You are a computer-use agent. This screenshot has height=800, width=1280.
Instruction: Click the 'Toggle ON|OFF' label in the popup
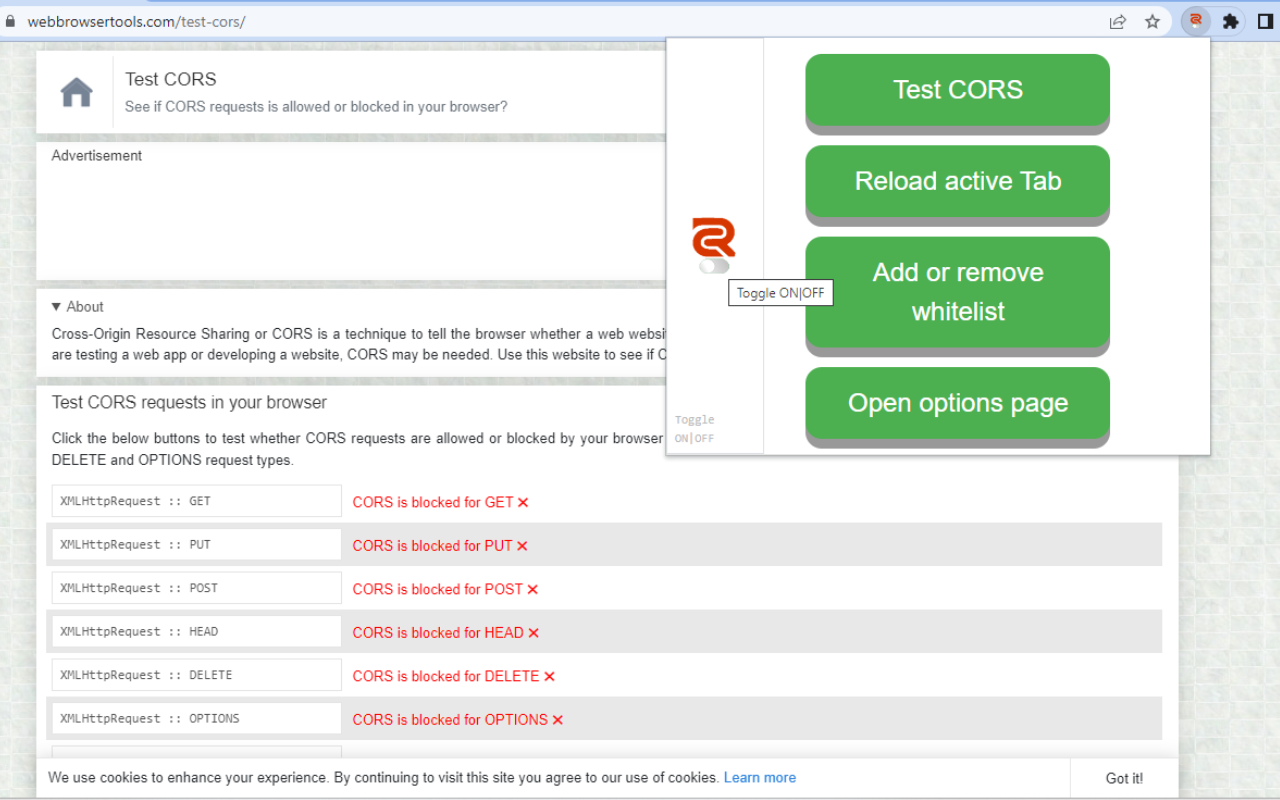[x=780, y=292]
